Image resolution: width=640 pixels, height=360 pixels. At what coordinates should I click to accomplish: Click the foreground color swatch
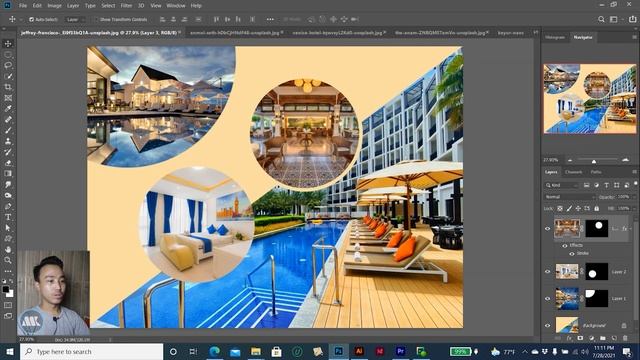tap(6, 289)
